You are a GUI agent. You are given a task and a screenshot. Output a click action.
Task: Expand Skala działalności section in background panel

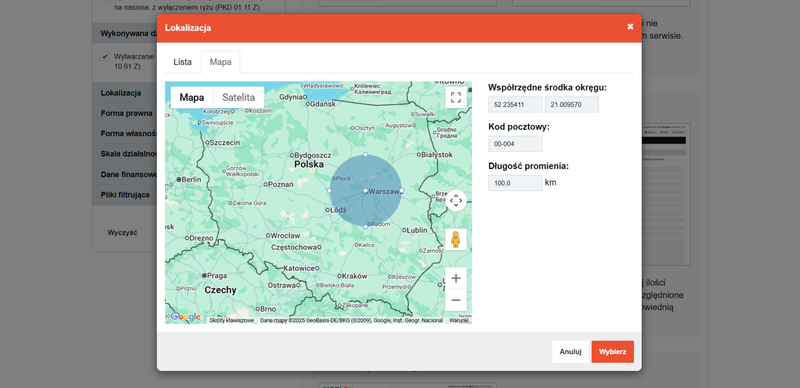tap(124, 154)
